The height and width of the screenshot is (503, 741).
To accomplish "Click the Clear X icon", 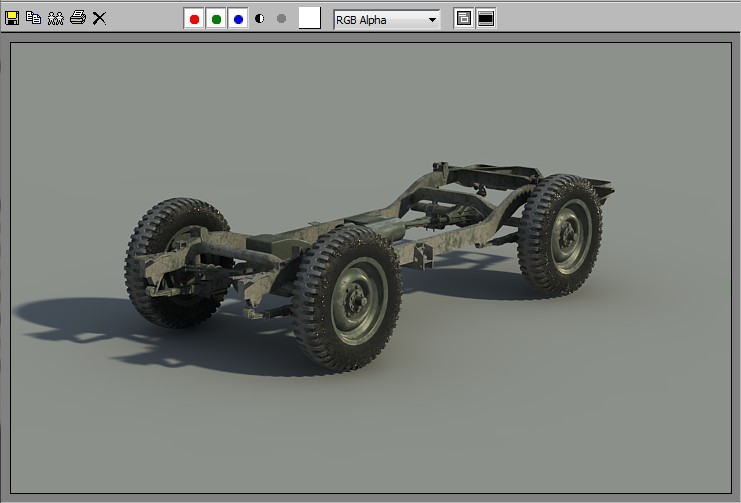I will click(99, 18).
